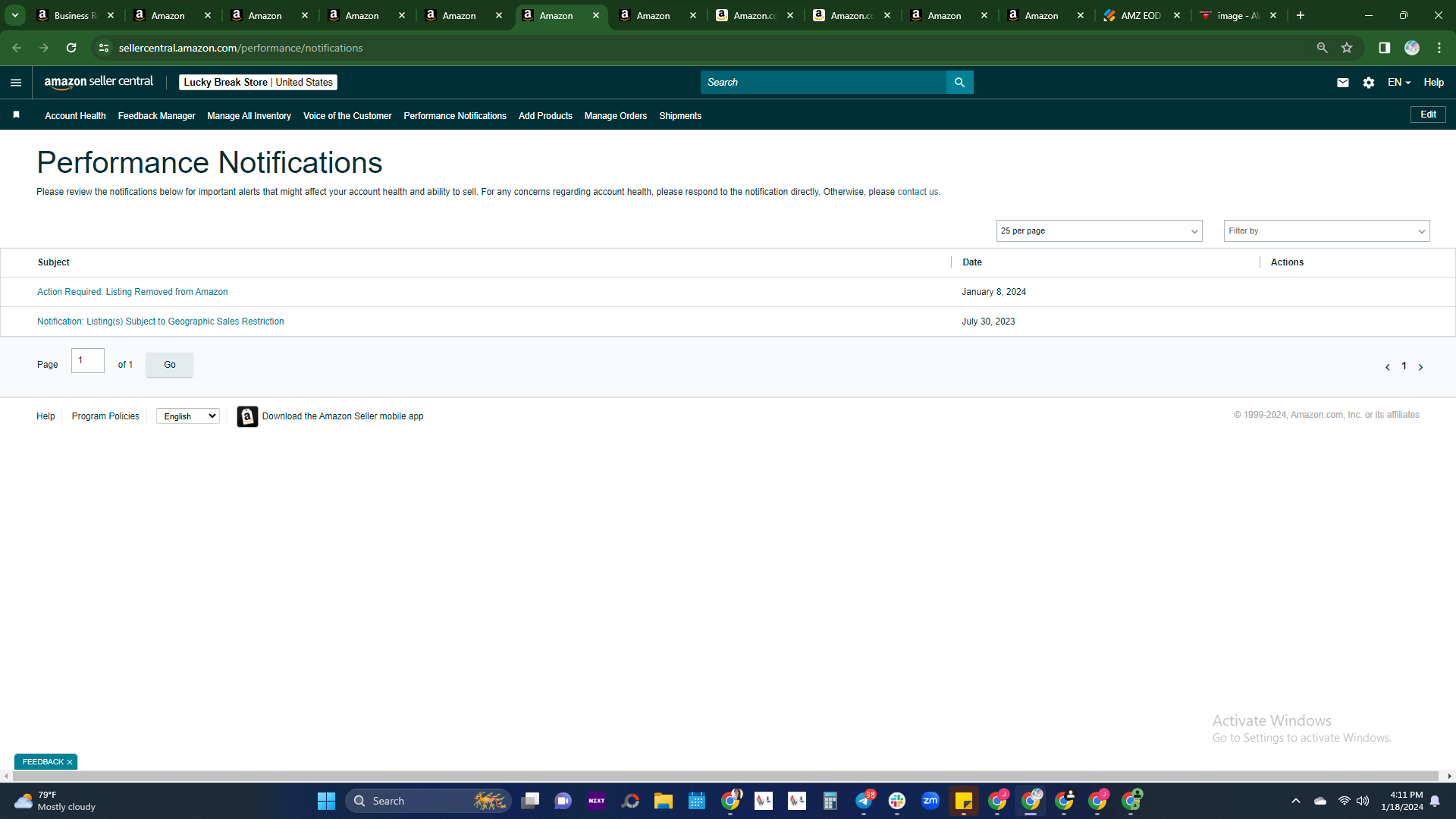Open the settings gear icon
1456x819 pixels.
(x=1369, y=83)
